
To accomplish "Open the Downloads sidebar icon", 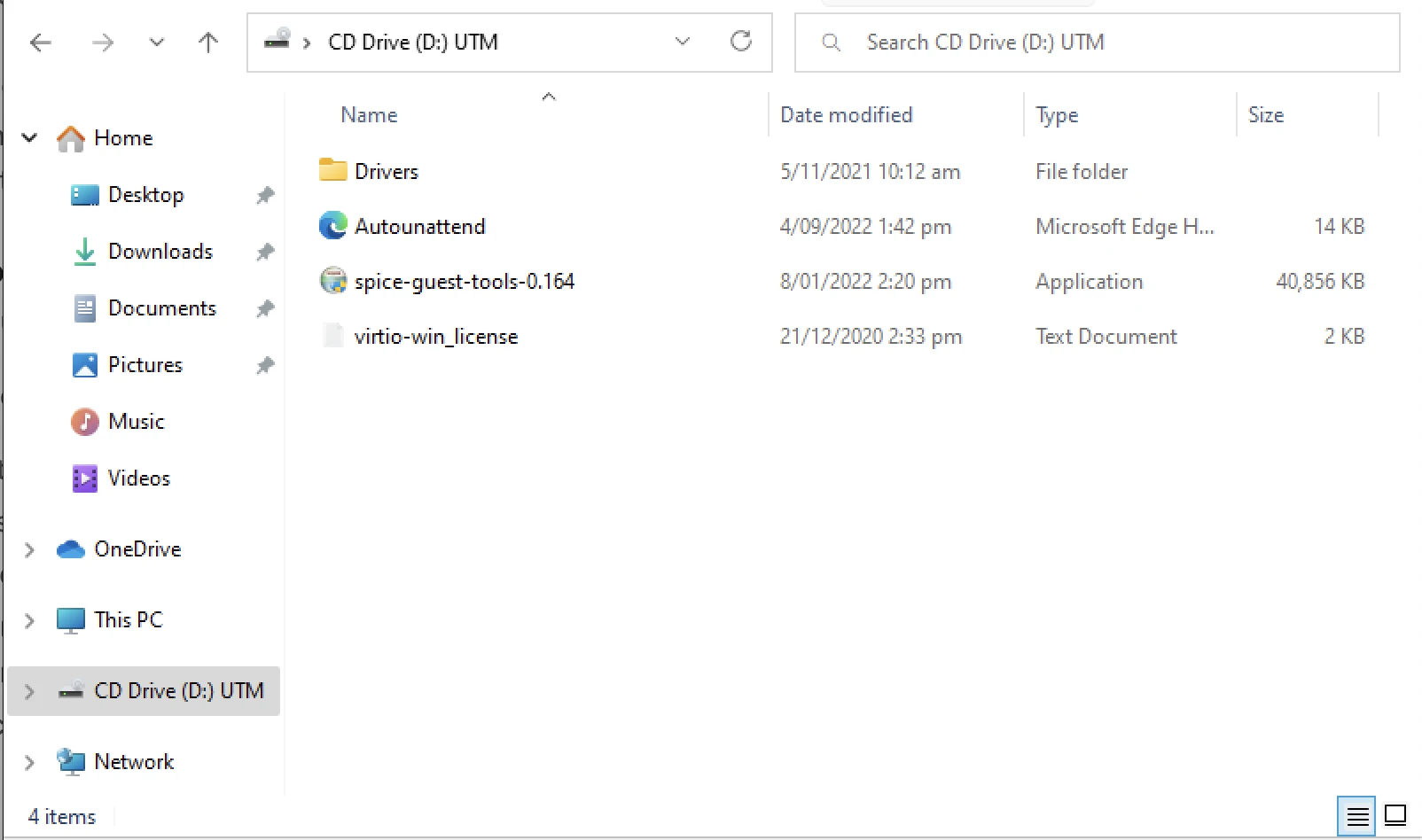I will pyautogui.click(x=84, y=252).
